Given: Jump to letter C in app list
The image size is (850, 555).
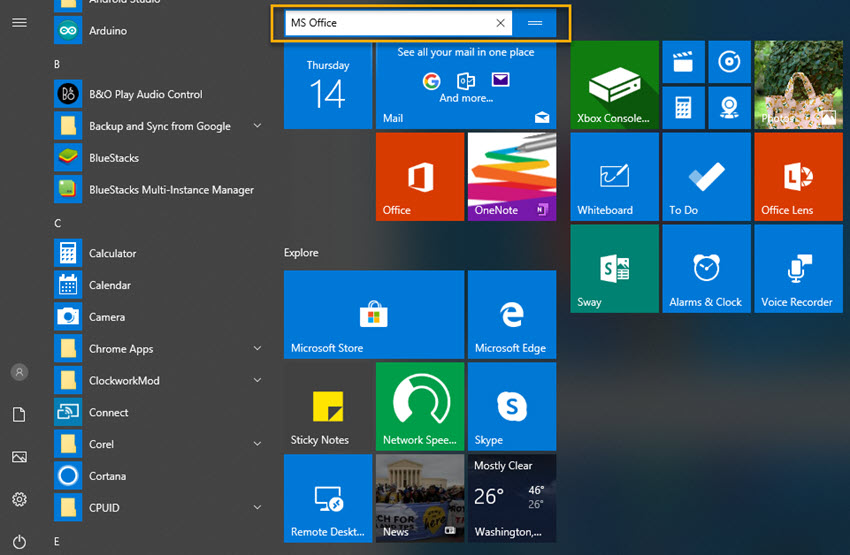Looking at the screenshot, I should point(57,223).
